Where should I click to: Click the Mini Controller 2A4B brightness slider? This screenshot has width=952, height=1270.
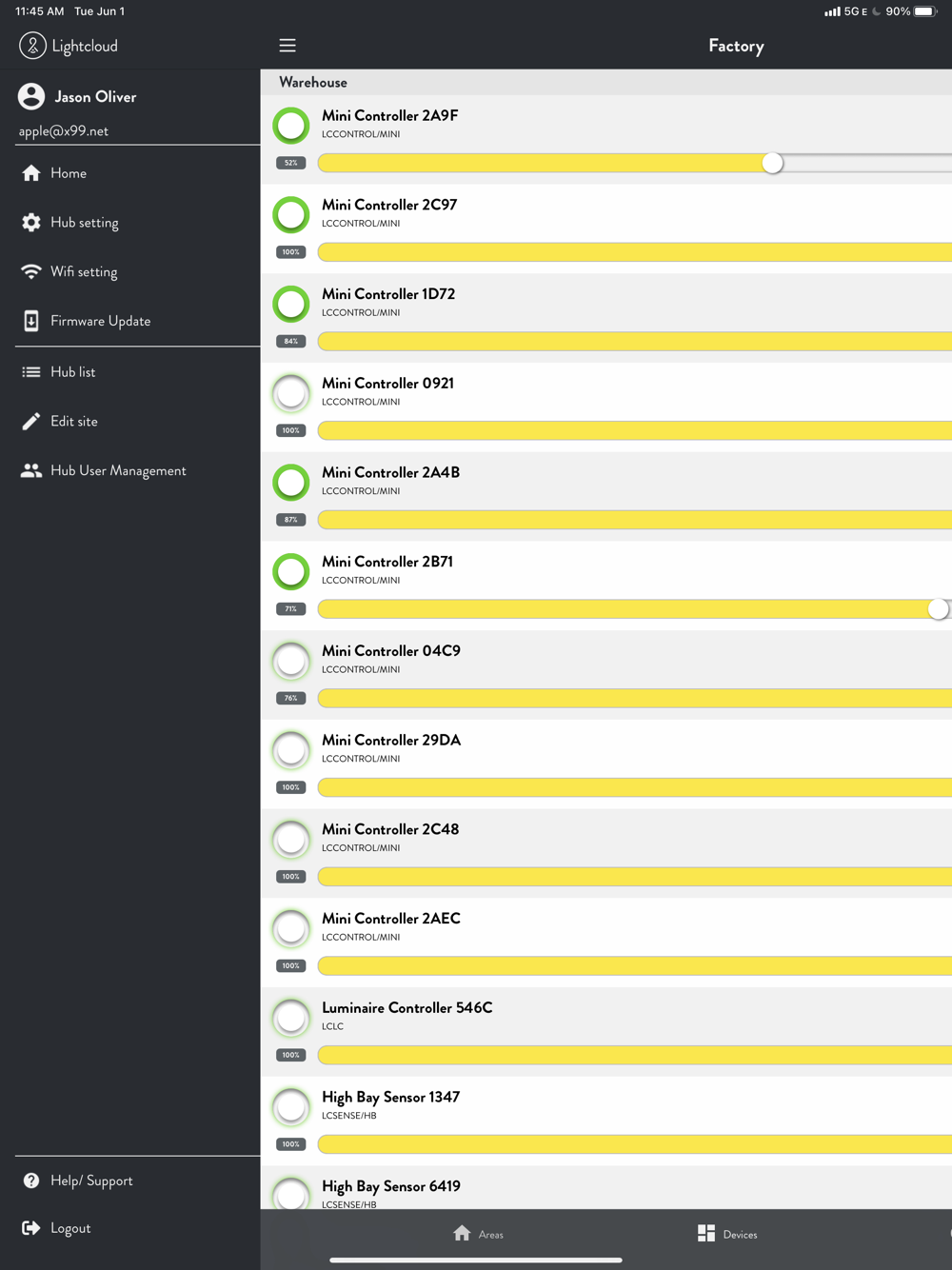pyautogui.click(x=635, y=520)
